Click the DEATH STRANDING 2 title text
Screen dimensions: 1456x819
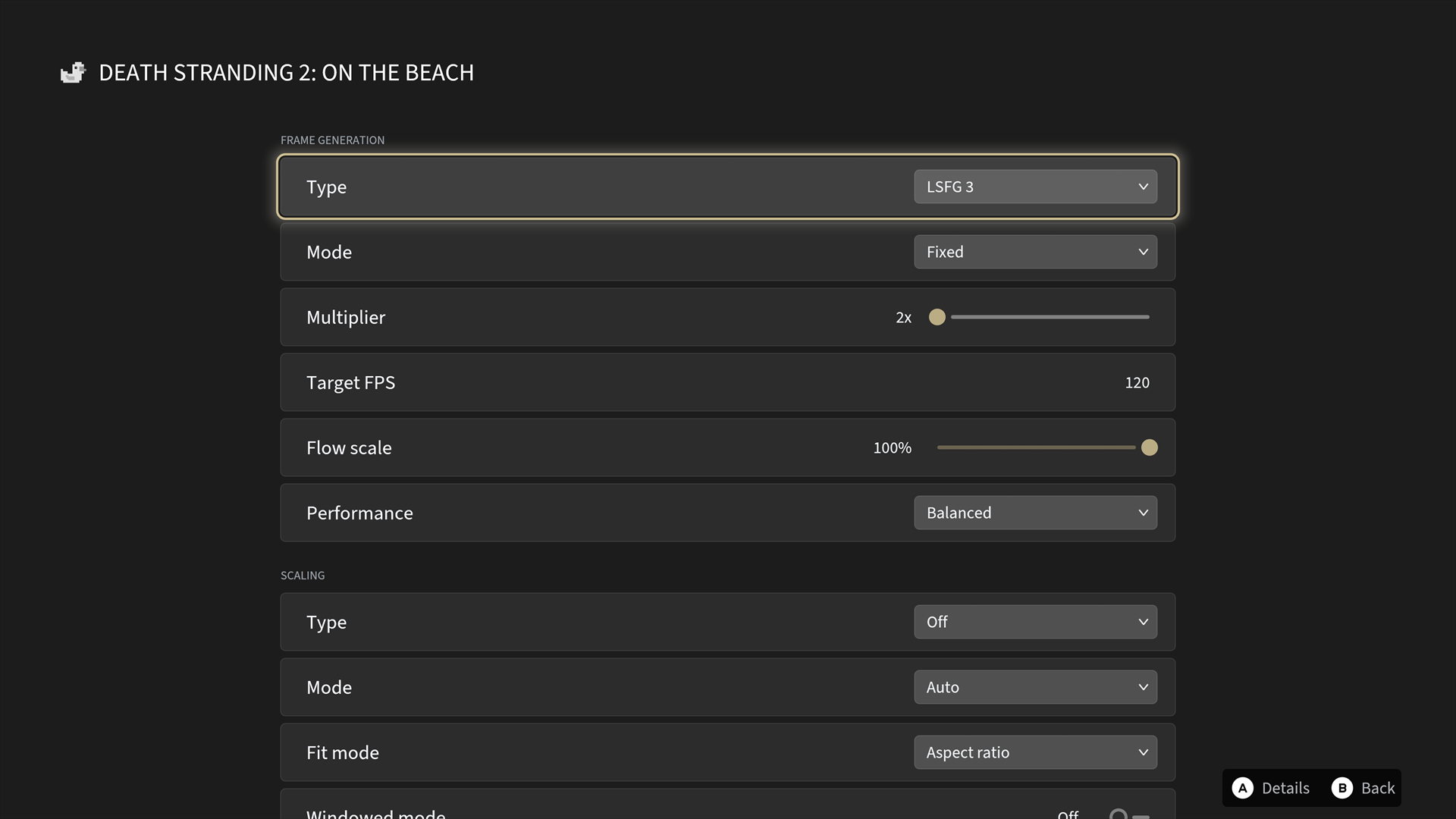[x=286, y=73]
